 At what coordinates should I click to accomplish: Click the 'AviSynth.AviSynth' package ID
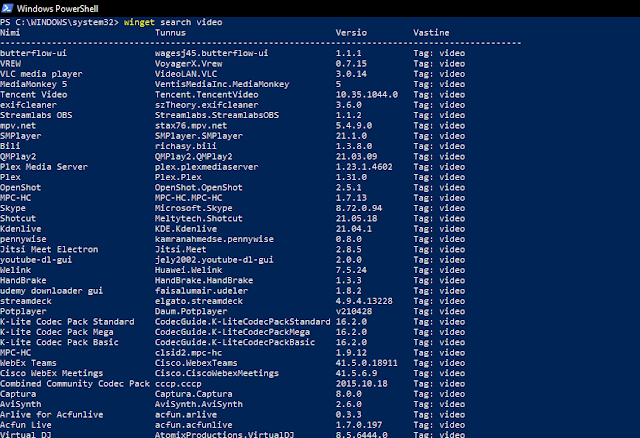pos(199,405)
